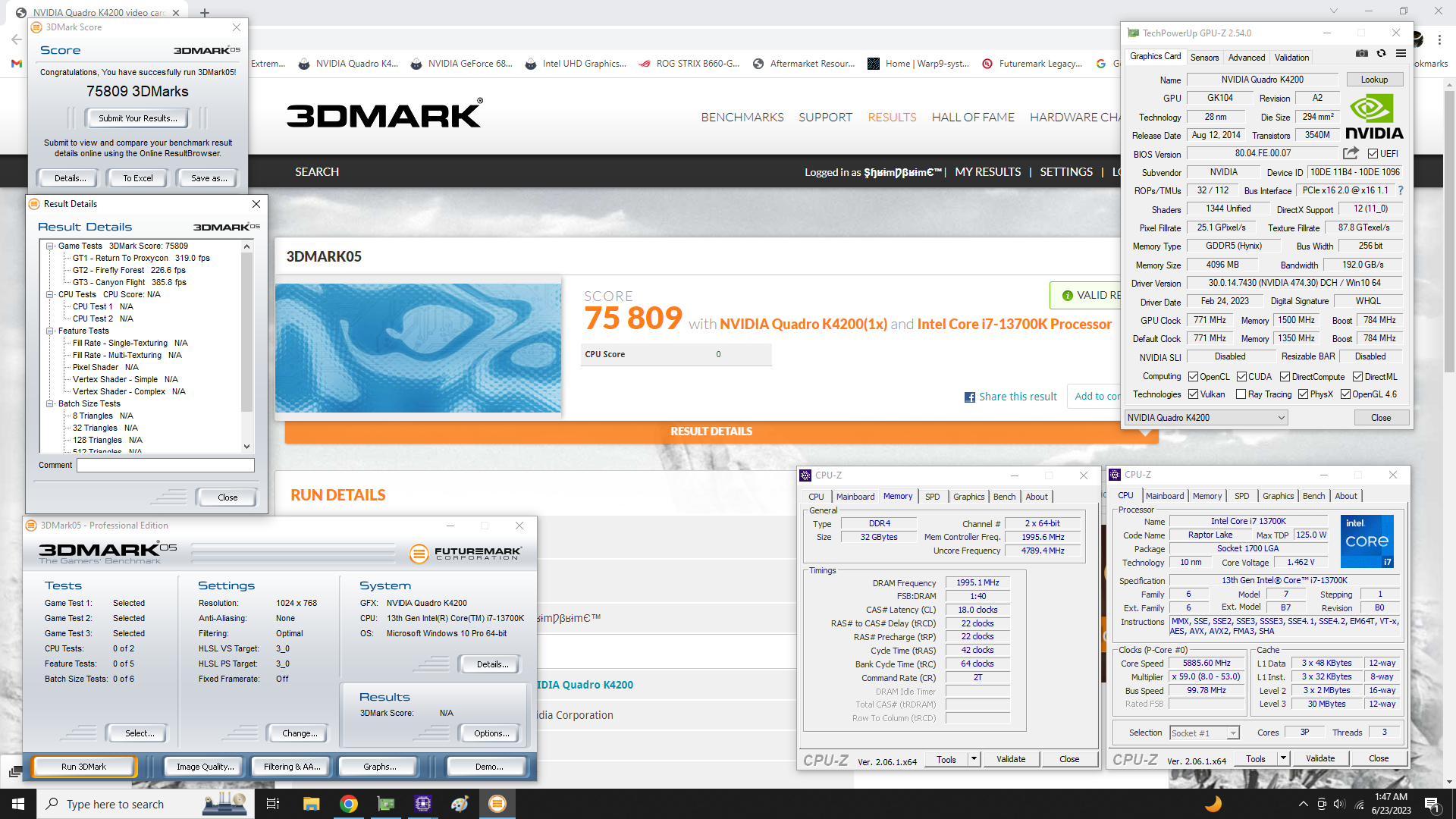The image size is (1456, 819).
Task: Click To Excel in 3DMark Score dialog
Action: coord(138,178)
